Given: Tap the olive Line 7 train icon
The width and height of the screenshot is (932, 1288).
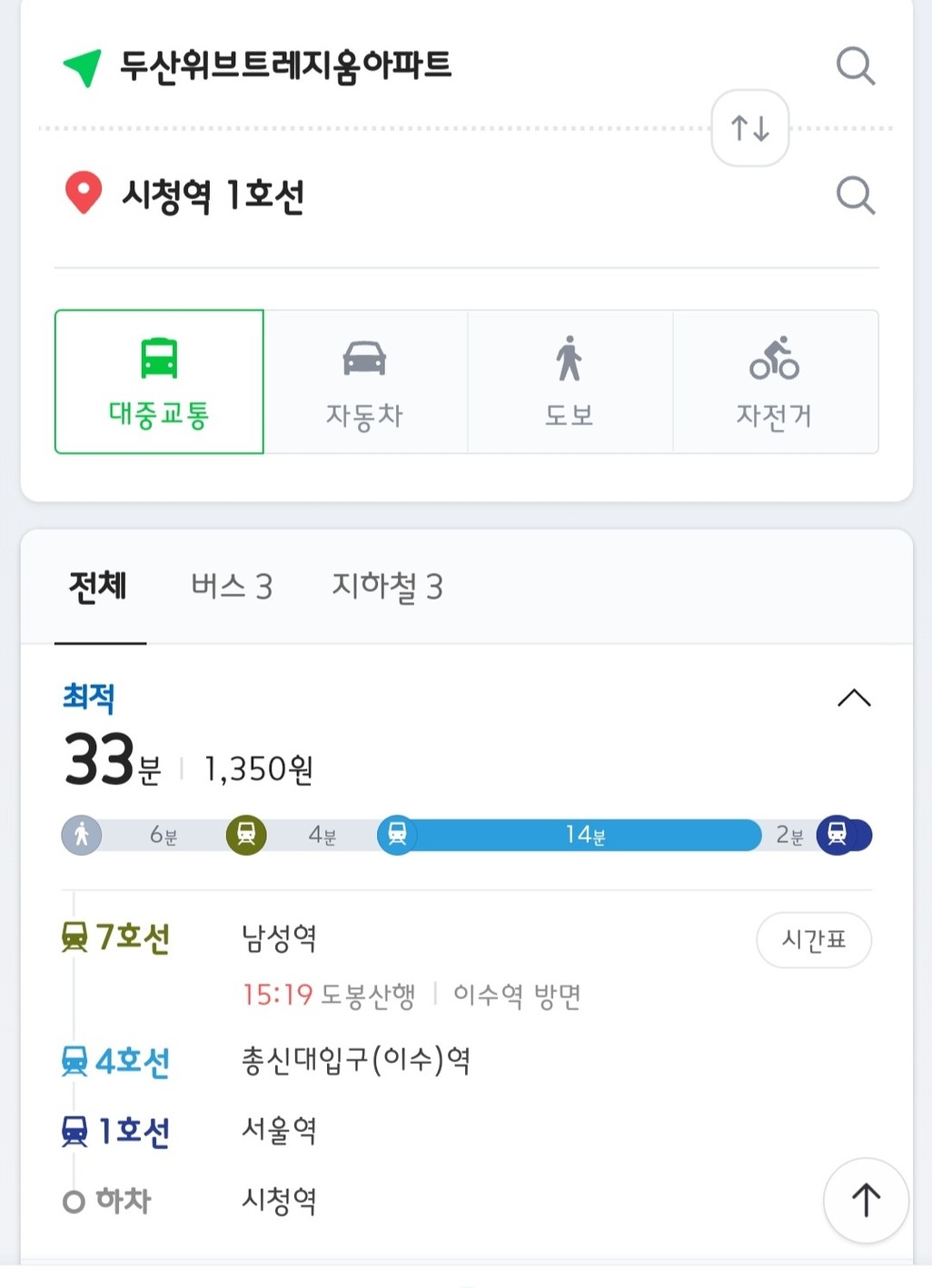Looking at the screenshot, I should 245,834.
